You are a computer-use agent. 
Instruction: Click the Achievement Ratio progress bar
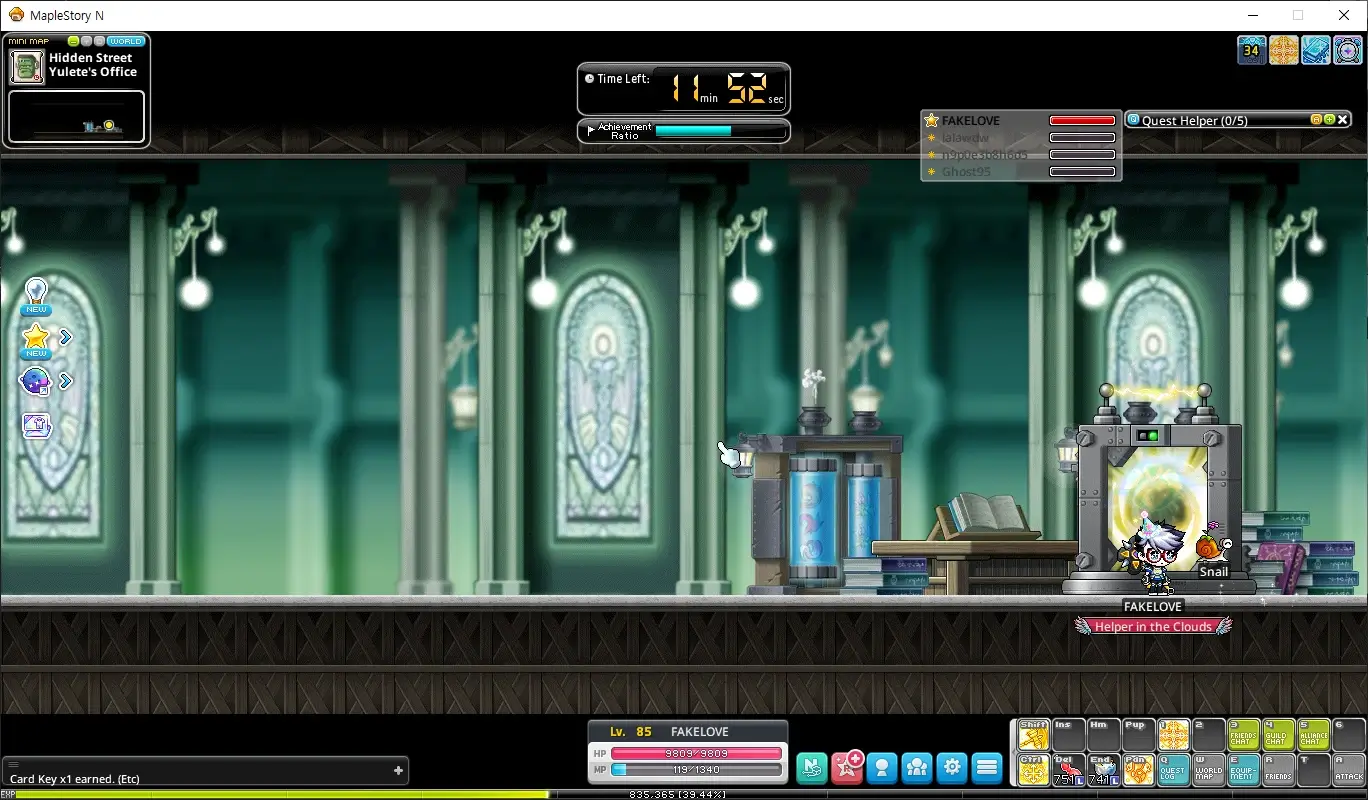[x=720, y=131]
